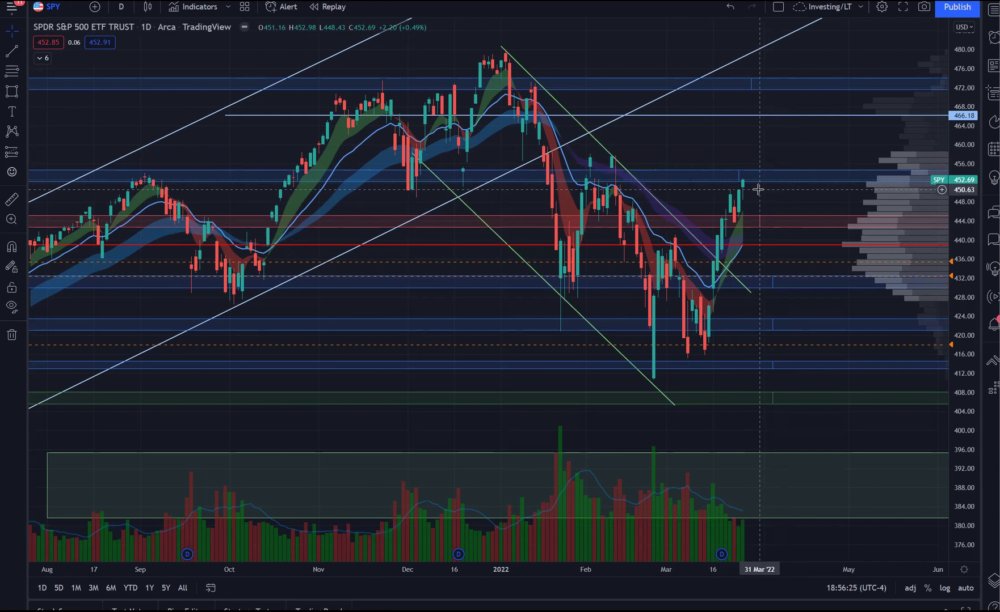Toggle auto scale

(966, 588)
